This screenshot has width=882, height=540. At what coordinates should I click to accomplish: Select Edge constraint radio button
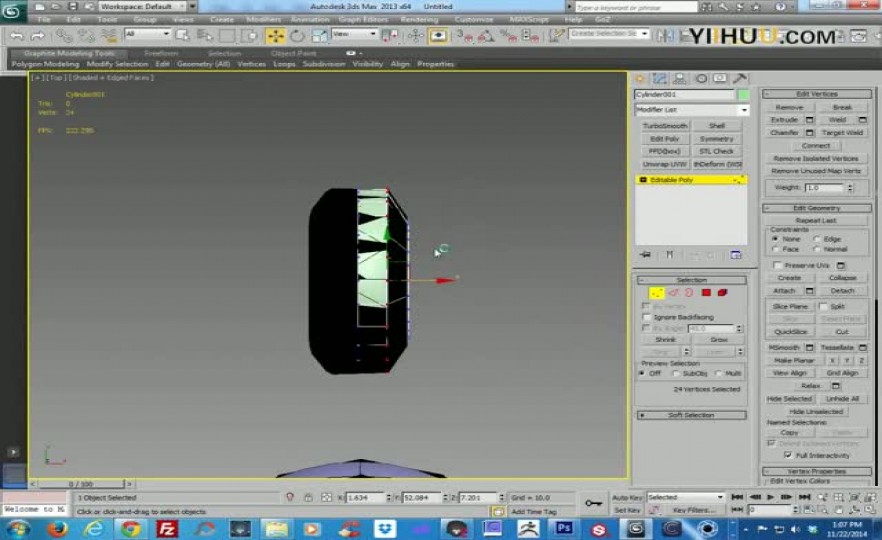click(817, 239)
